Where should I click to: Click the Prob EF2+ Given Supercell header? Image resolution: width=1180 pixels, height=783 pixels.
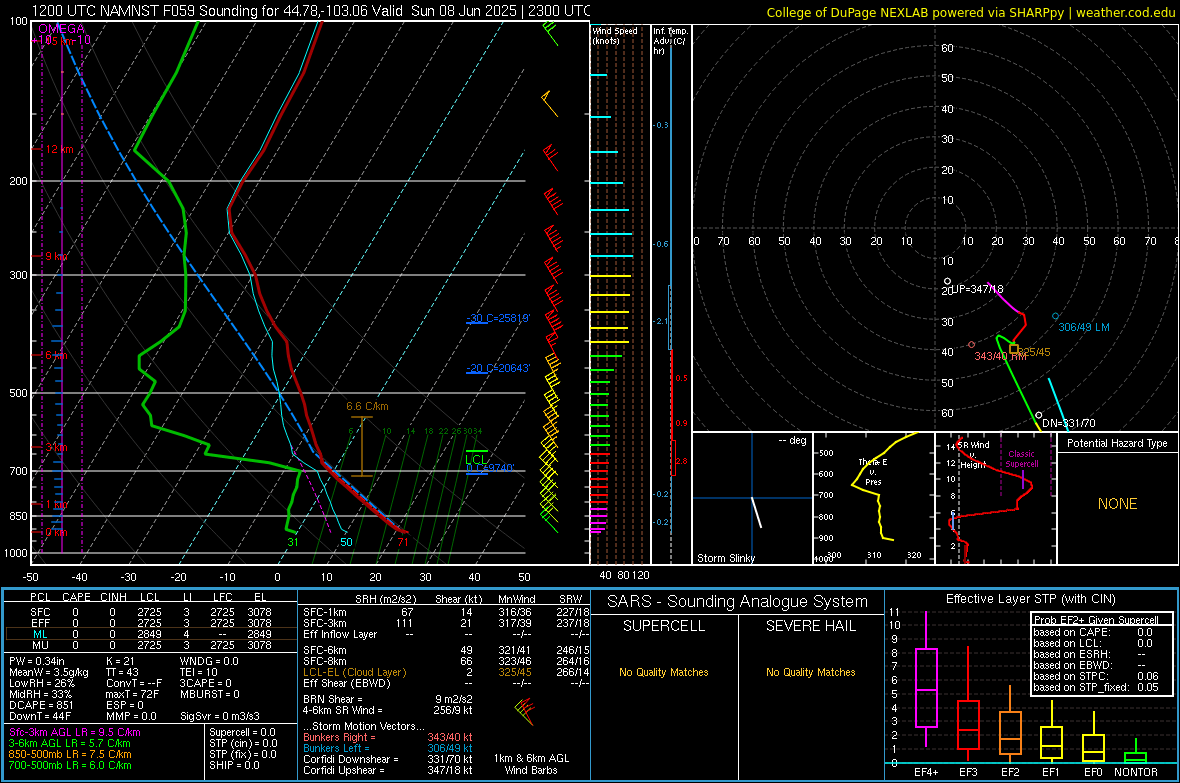point(1096,620)
